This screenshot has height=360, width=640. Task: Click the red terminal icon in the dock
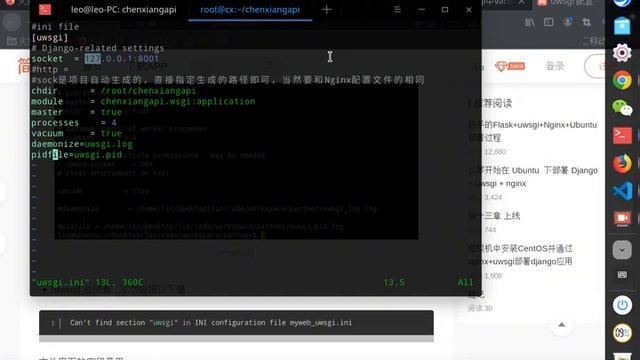point(622,136)
